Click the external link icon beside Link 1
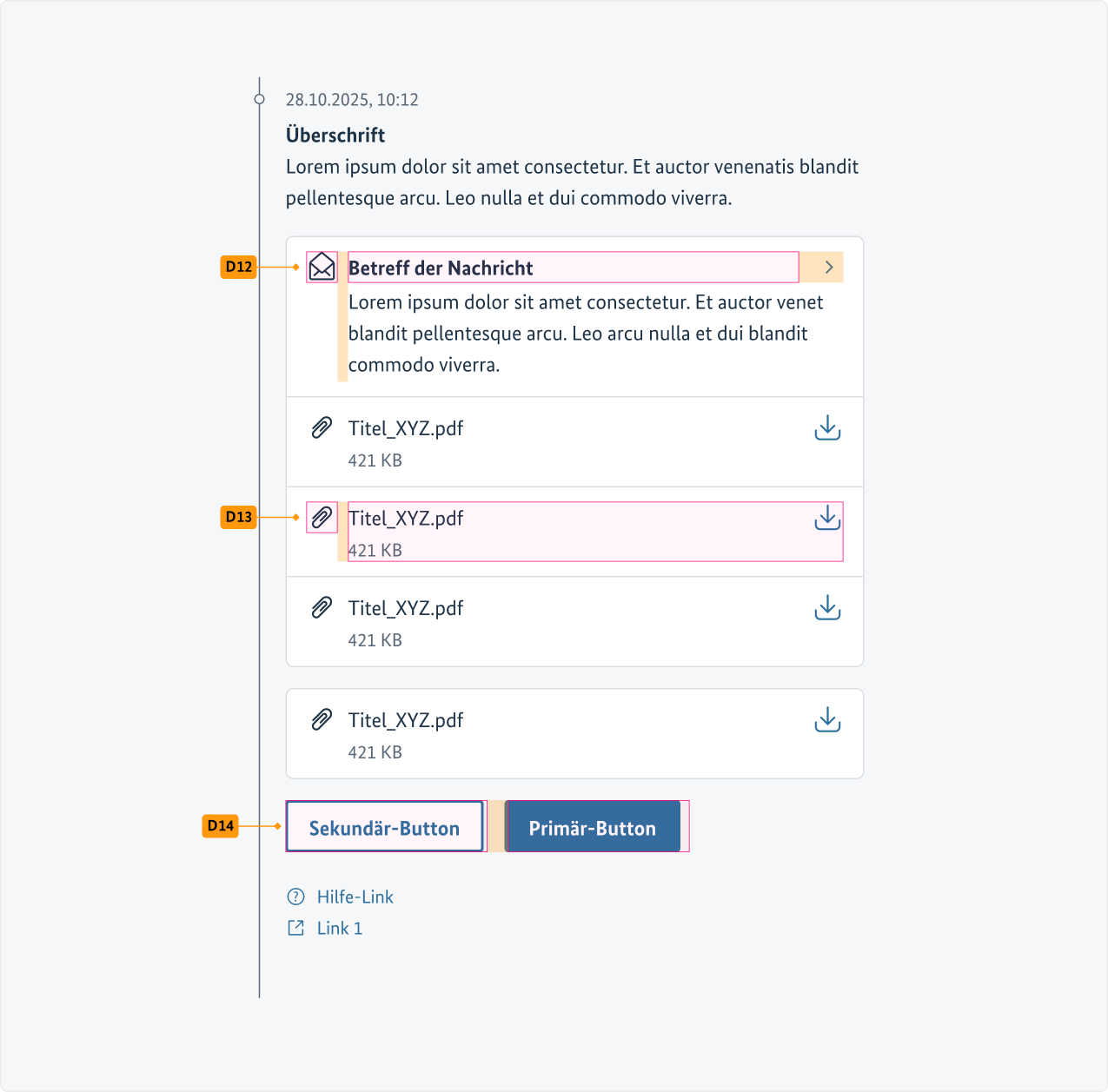Image resolution: width=1108 pixels, height=1092 pixels. [296, 928]
